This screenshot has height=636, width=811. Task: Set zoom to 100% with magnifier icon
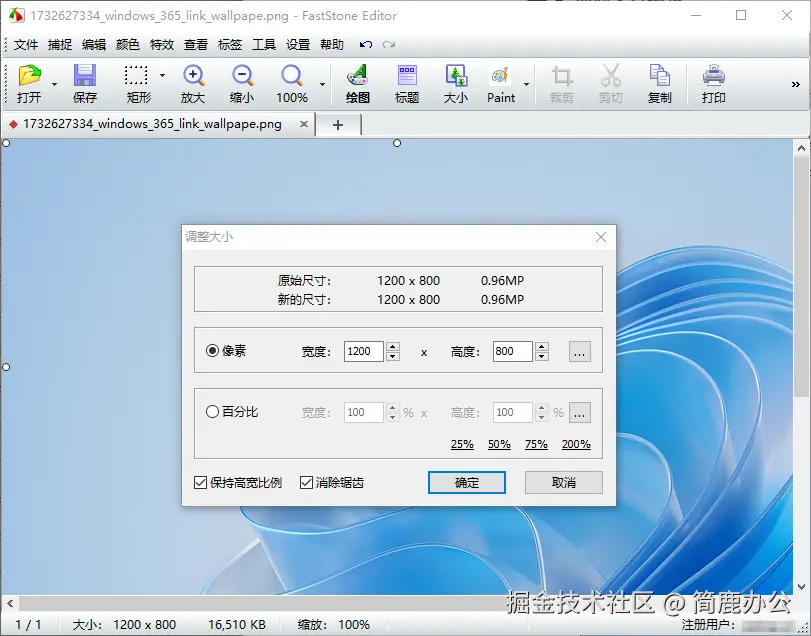(x=292, y=83)
